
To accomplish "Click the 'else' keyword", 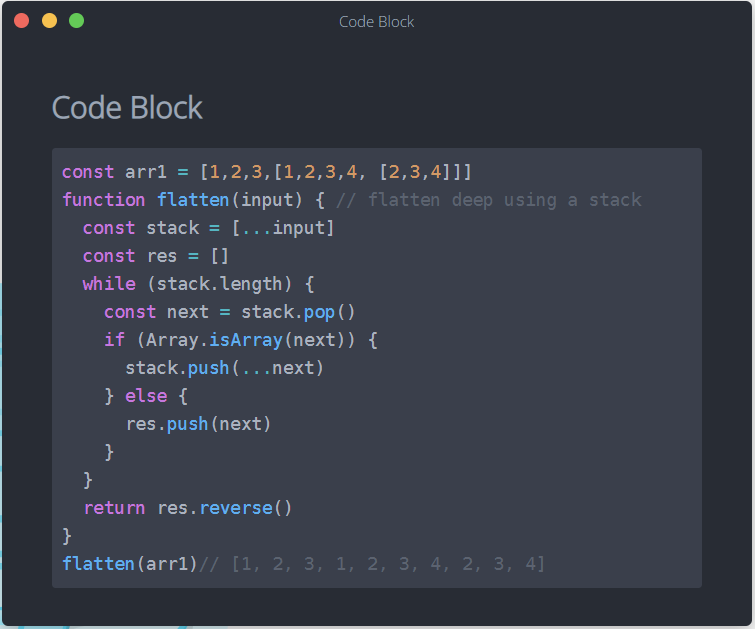I will pos(146,396).
